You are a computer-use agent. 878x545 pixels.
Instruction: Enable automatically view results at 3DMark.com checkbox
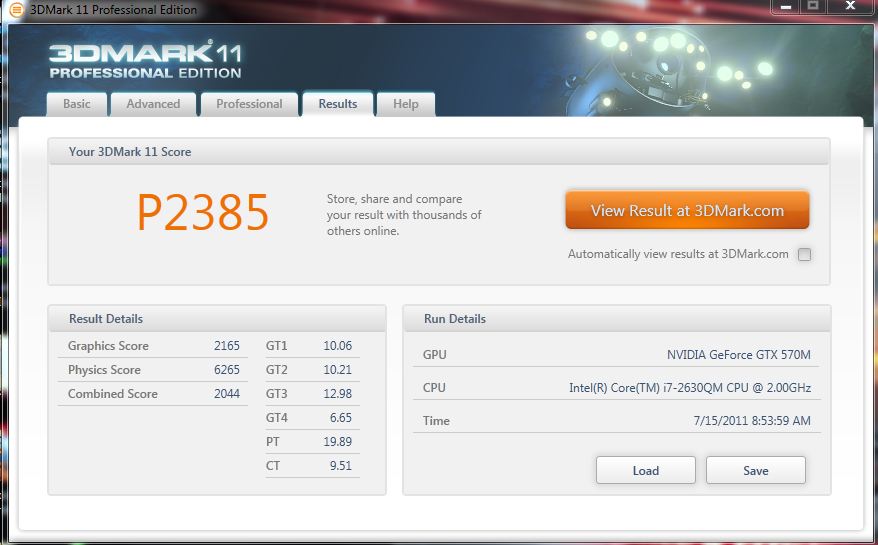[x=804, y=254]
